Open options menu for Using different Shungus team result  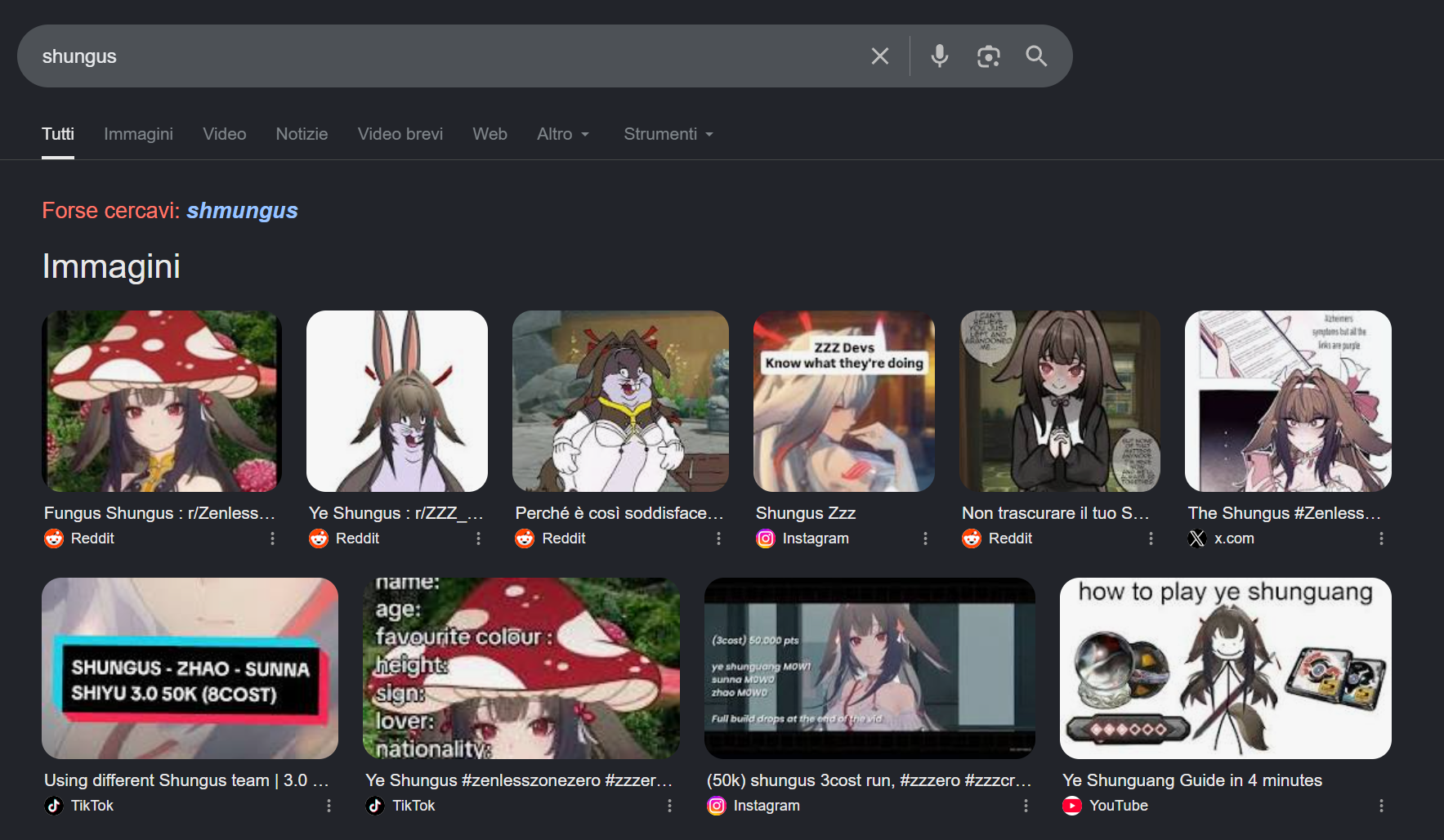coord(329,806)
